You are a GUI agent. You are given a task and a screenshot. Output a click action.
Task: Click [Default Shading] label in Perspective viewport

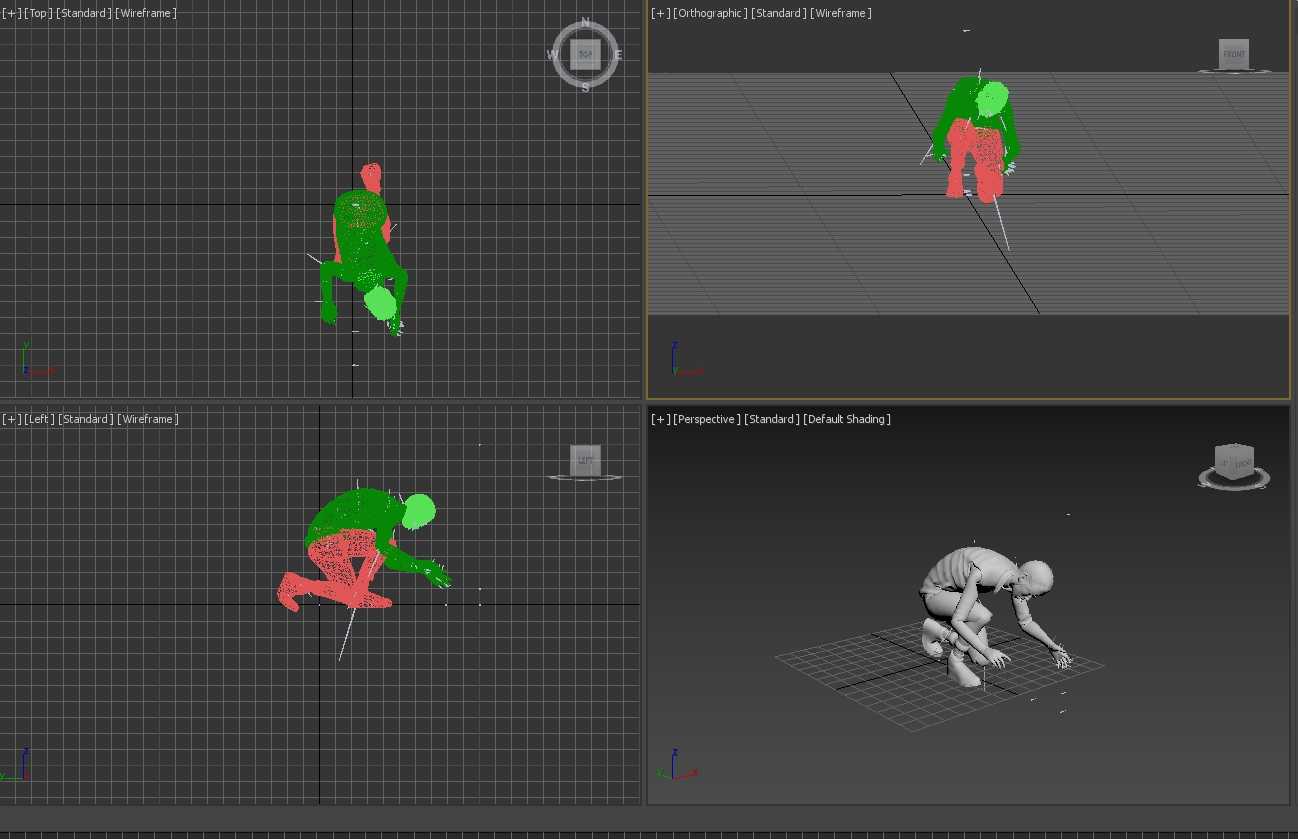point(847,419)
